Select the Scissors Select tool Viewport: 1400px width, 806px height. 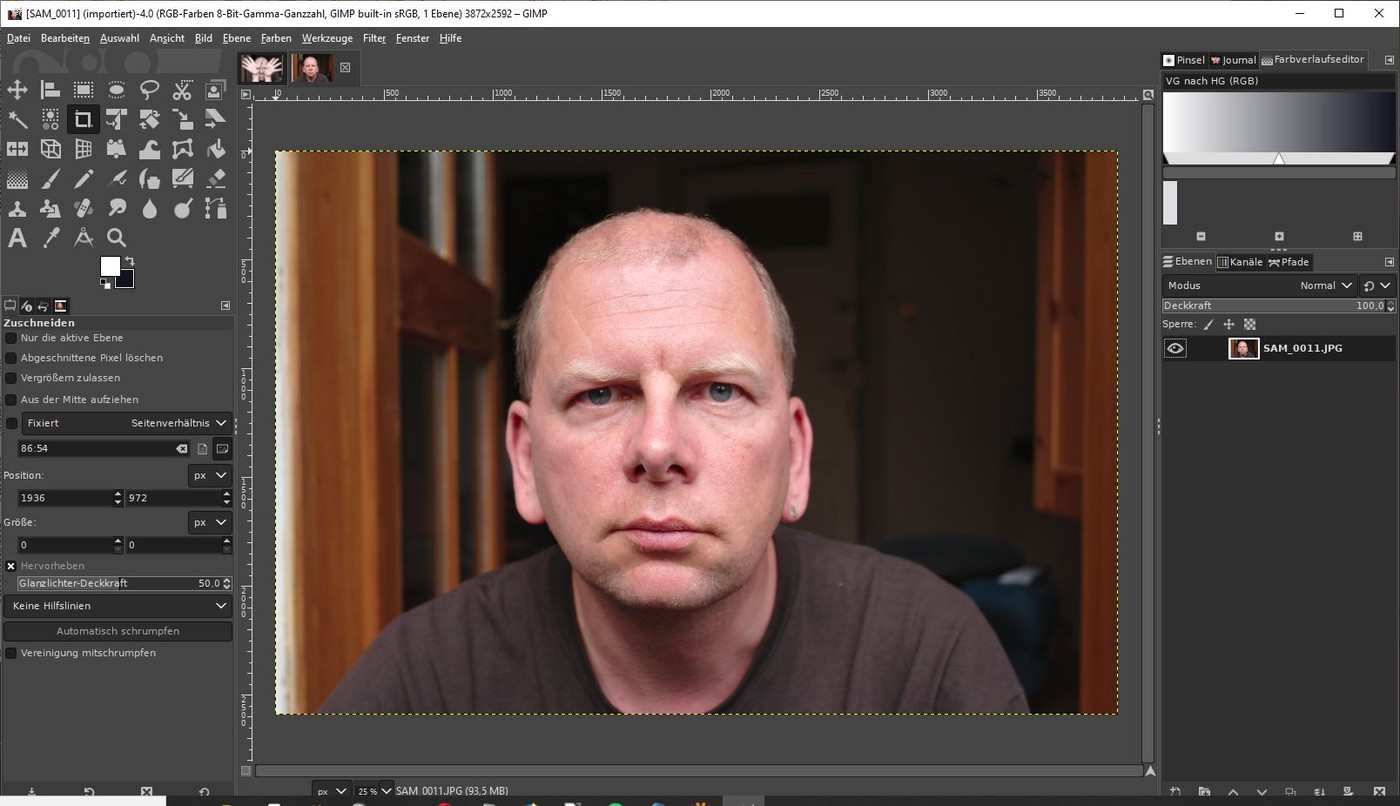pos(182,90)
